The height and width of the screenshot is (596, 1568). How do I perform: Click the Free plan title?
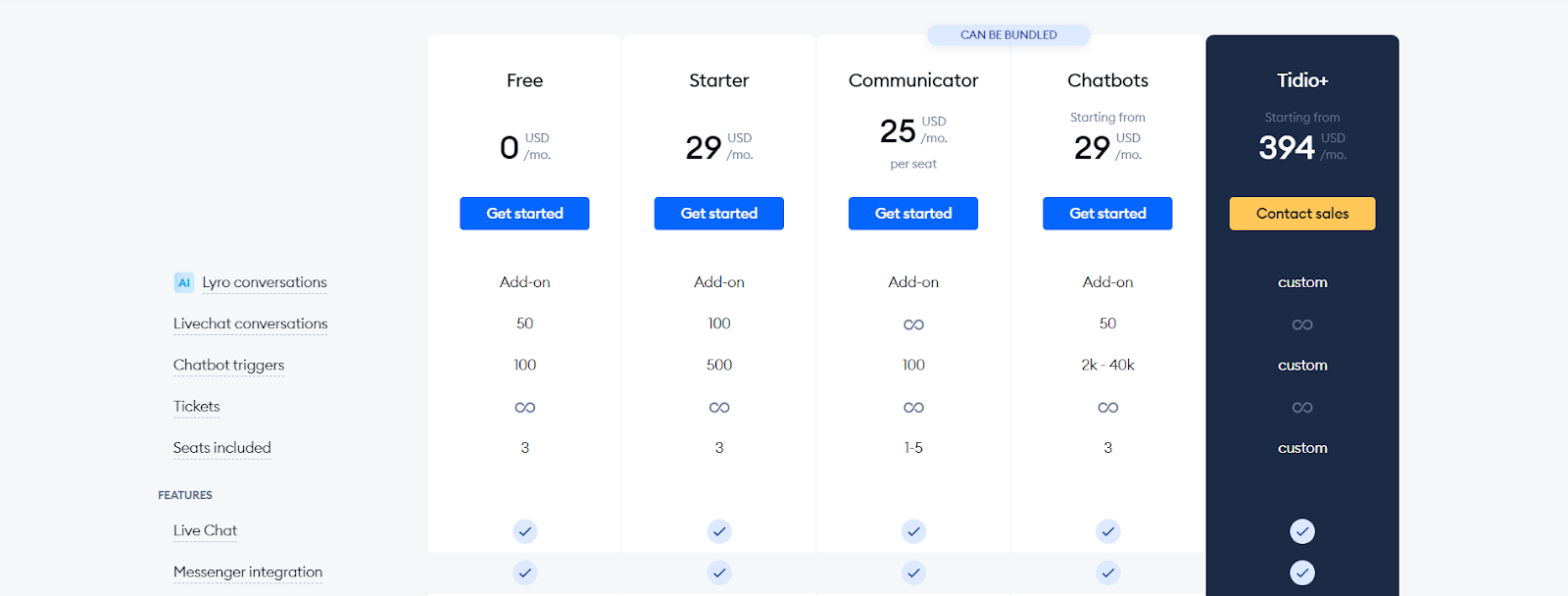[x=525, y=80]
